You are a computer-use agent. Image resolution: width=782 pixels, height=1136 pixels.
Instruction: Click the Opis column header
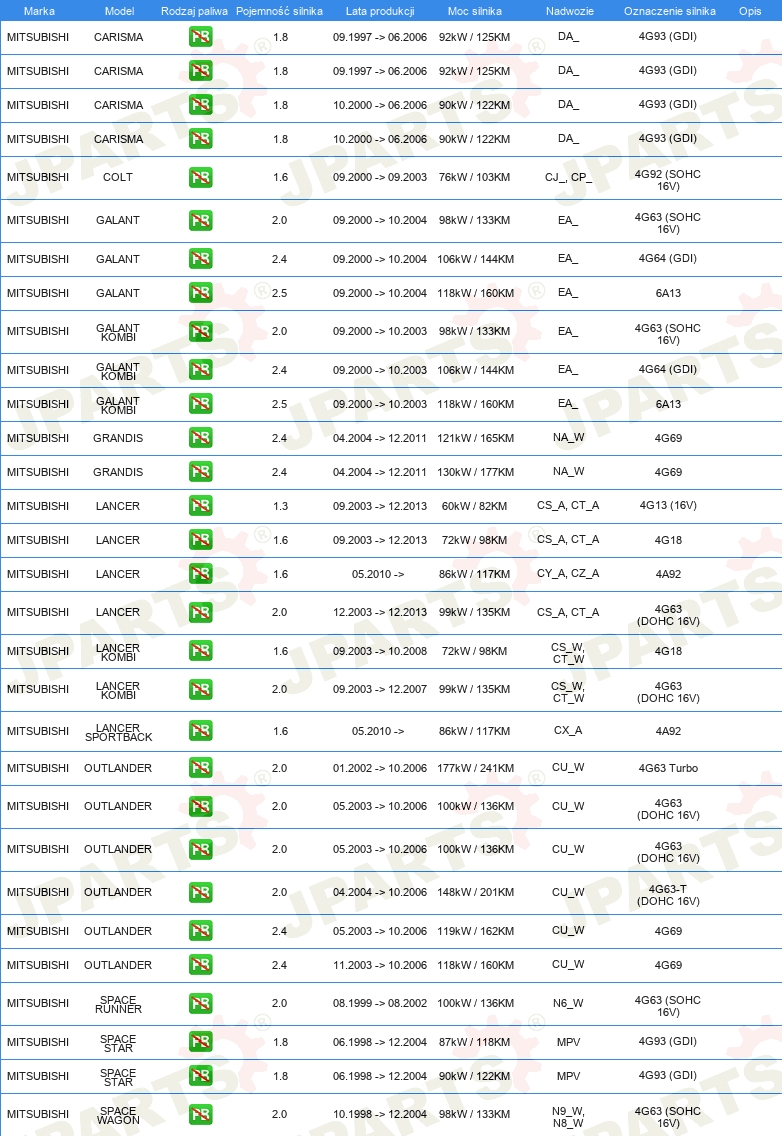[750, 11]
